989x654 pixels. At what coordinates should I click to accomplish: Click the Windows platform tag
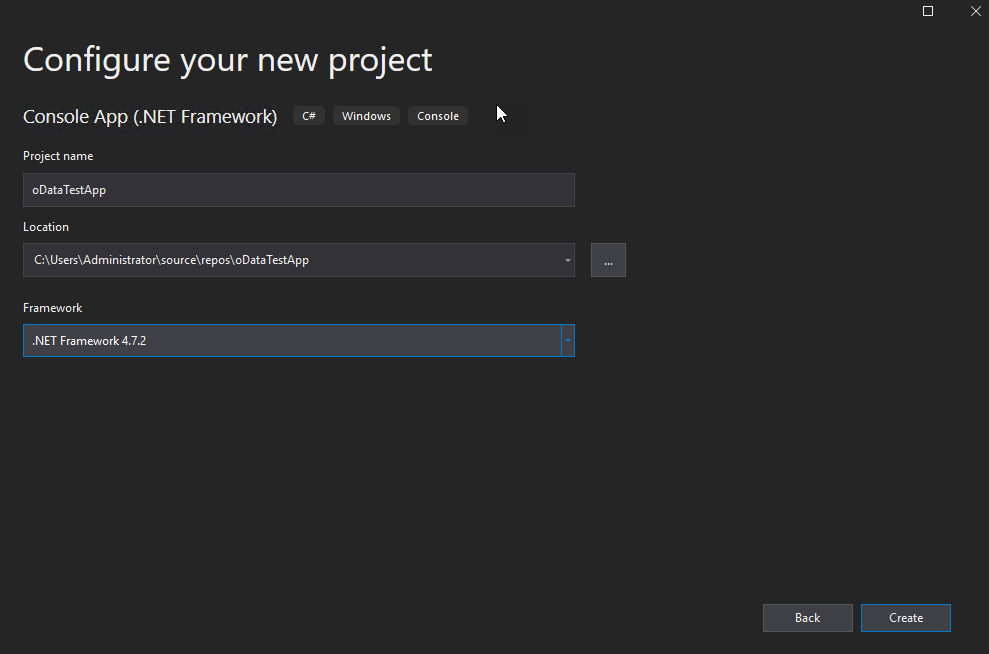click(366, 116)
